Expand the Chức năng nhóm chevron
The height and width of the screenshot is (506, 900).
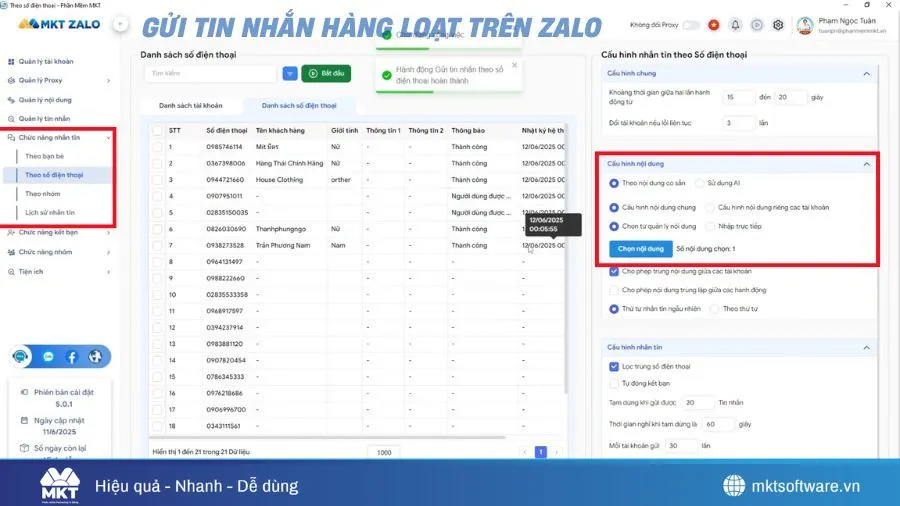point(108,252)
